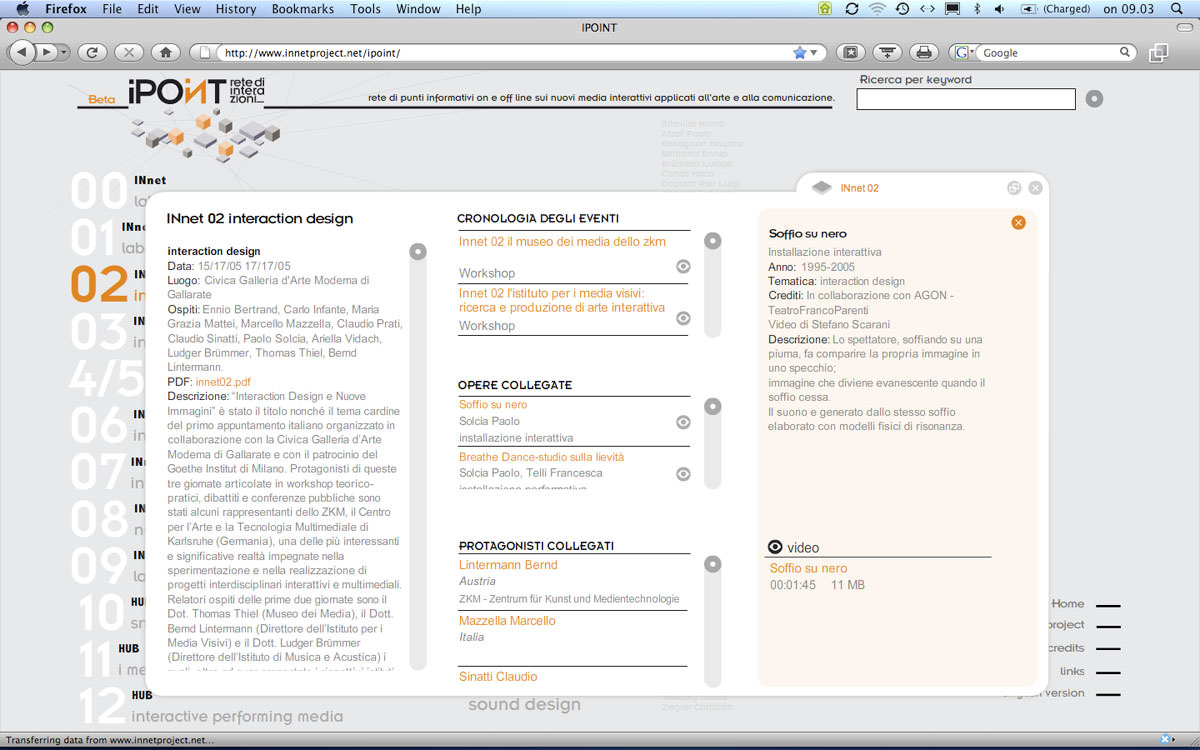This screenshot has height=750, width=1200.
Task: Click the overlapping squares toolbar icon
Action: click(1159, 52)
